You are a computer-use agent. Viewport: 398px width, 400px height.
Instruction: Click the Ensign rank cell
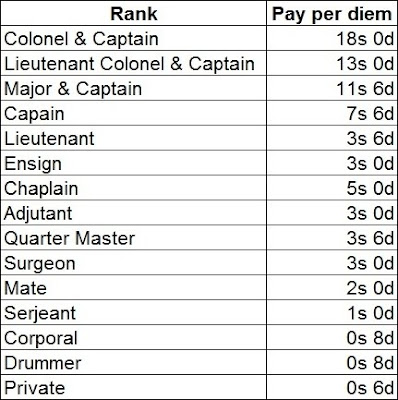(133, 163)
